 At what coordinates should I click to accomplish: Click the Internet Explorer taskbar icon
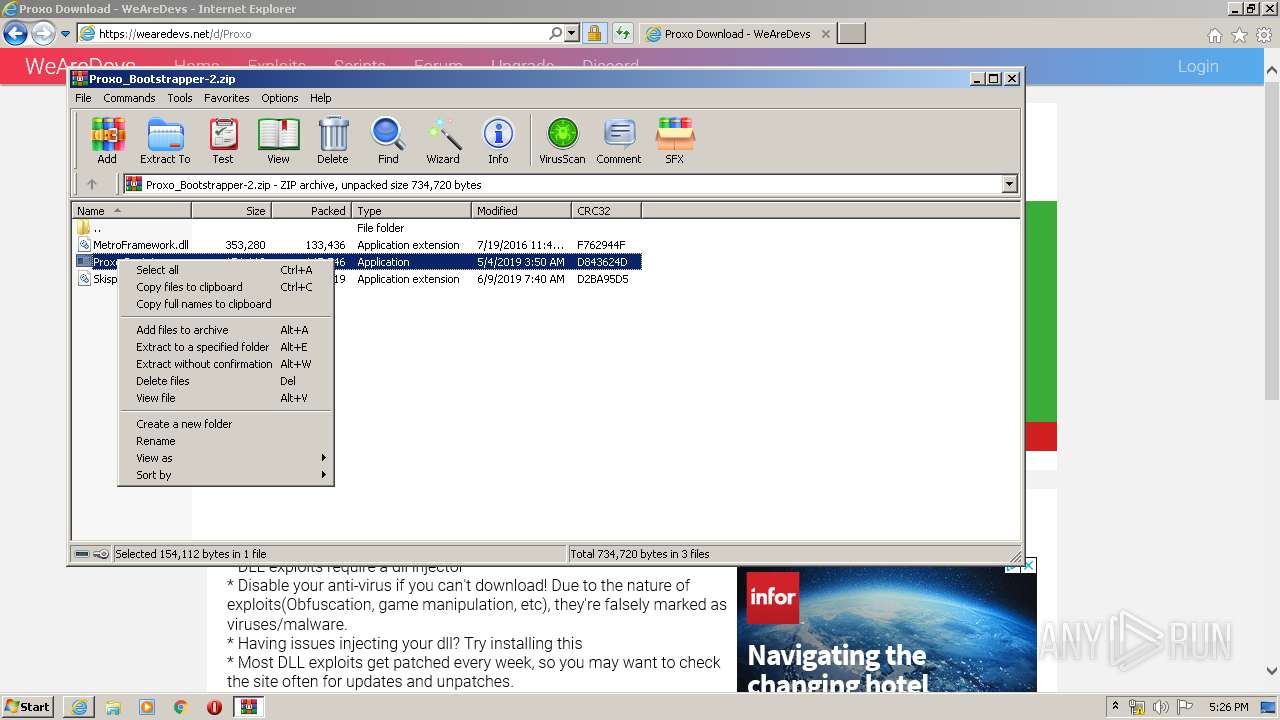click(79, 707)
